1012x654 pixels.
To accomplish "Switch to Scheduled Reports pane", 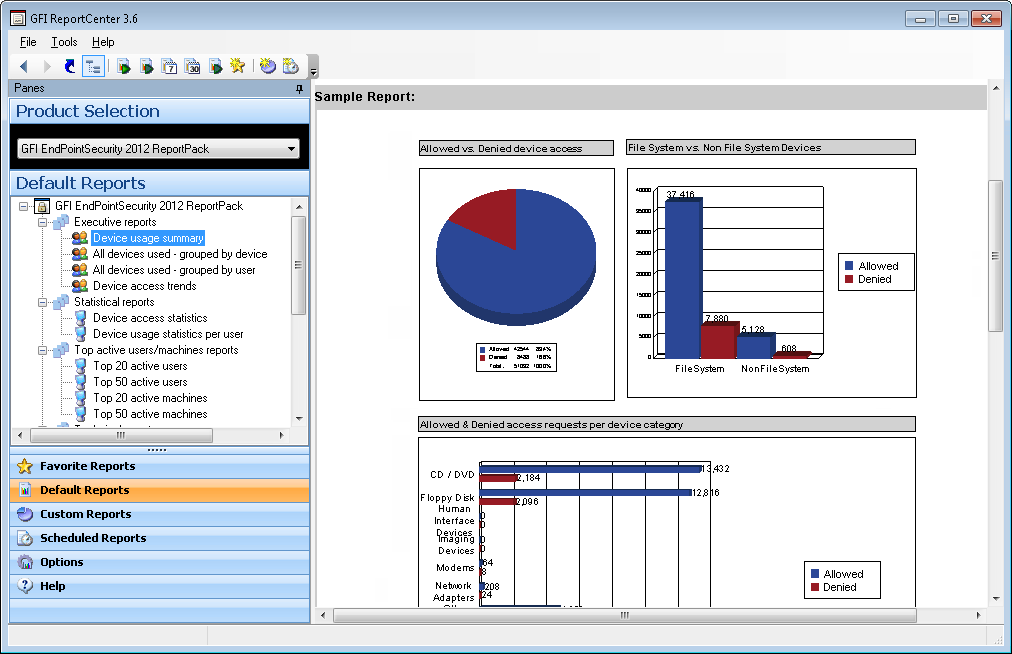I will [93, 538].
